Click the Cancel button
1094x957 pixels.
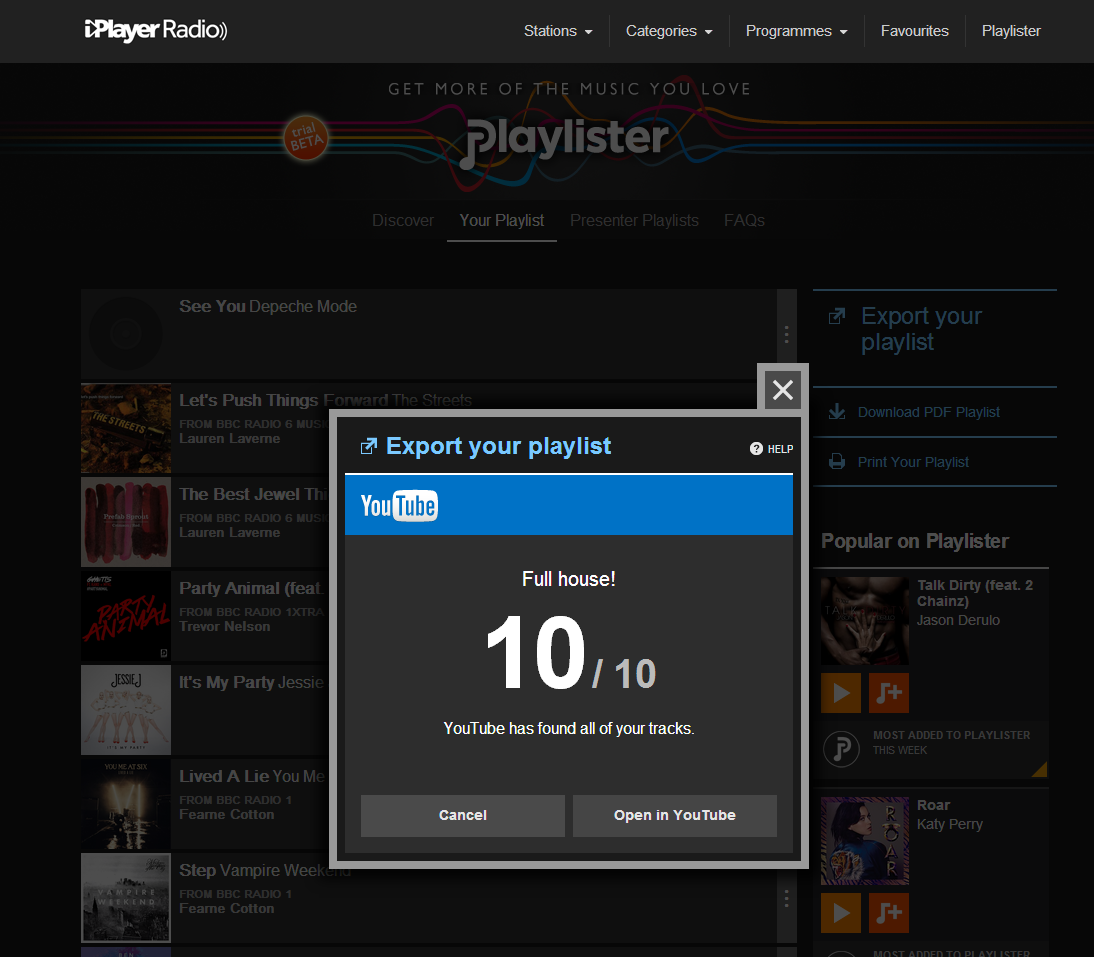point(463,815)
